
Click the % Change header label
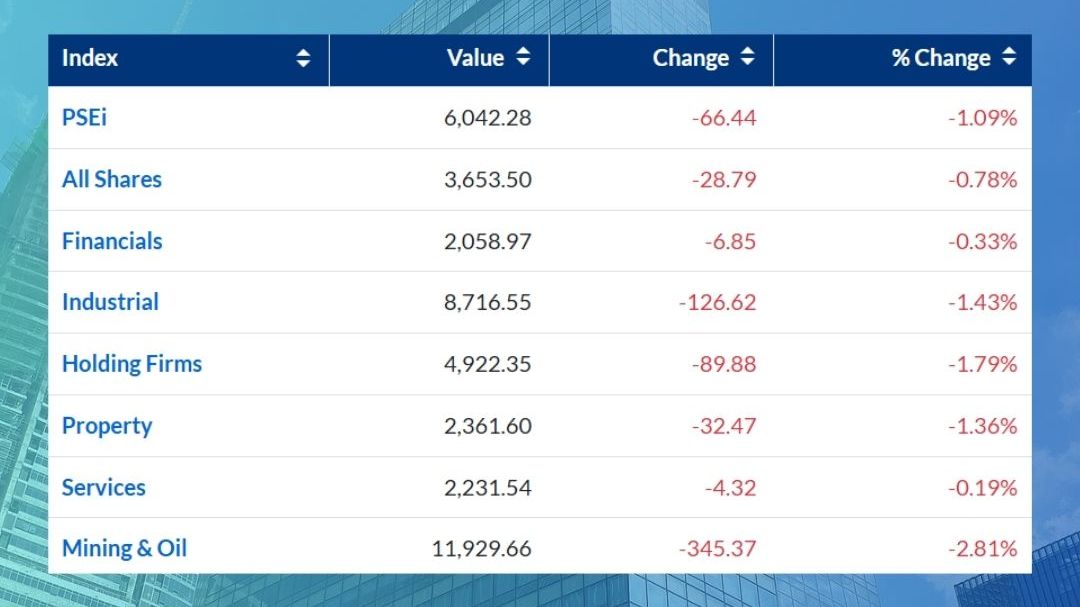(x=940, y=58)
